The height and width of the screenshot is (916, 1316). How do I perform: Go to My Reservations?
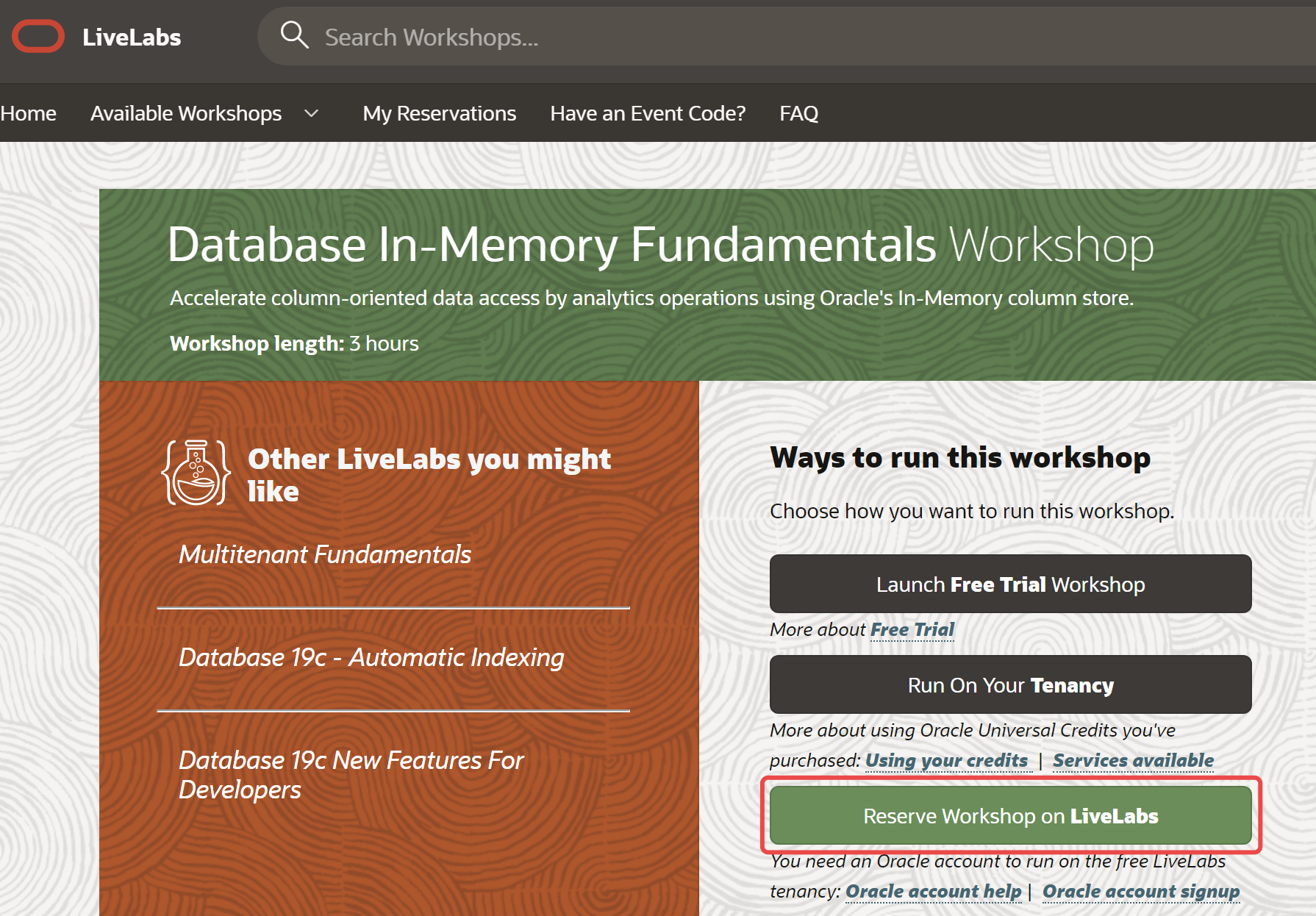(x=439, y=113)
